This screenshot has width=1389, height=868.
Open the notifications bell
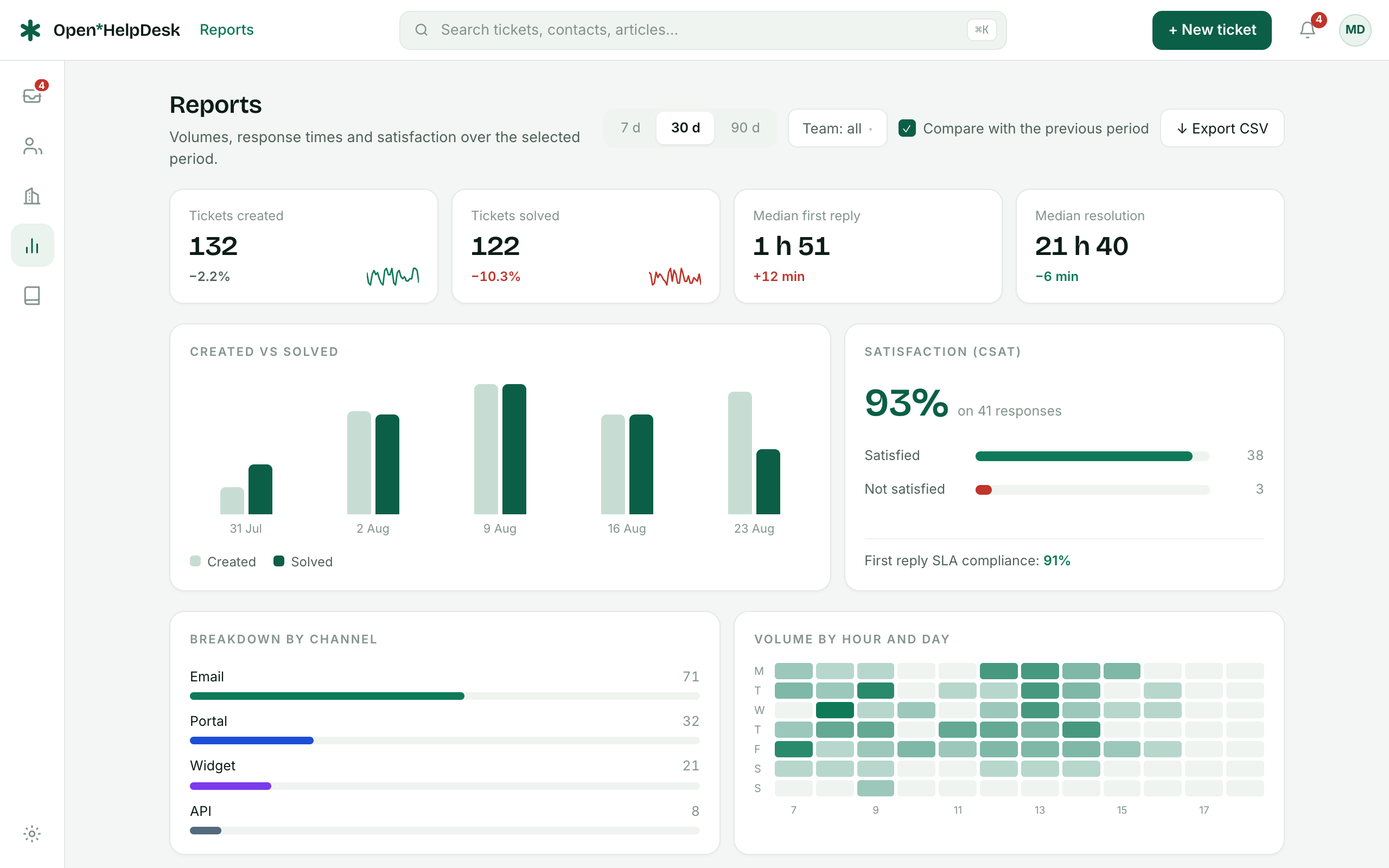pyautogui.click(x=1308, y=30)
